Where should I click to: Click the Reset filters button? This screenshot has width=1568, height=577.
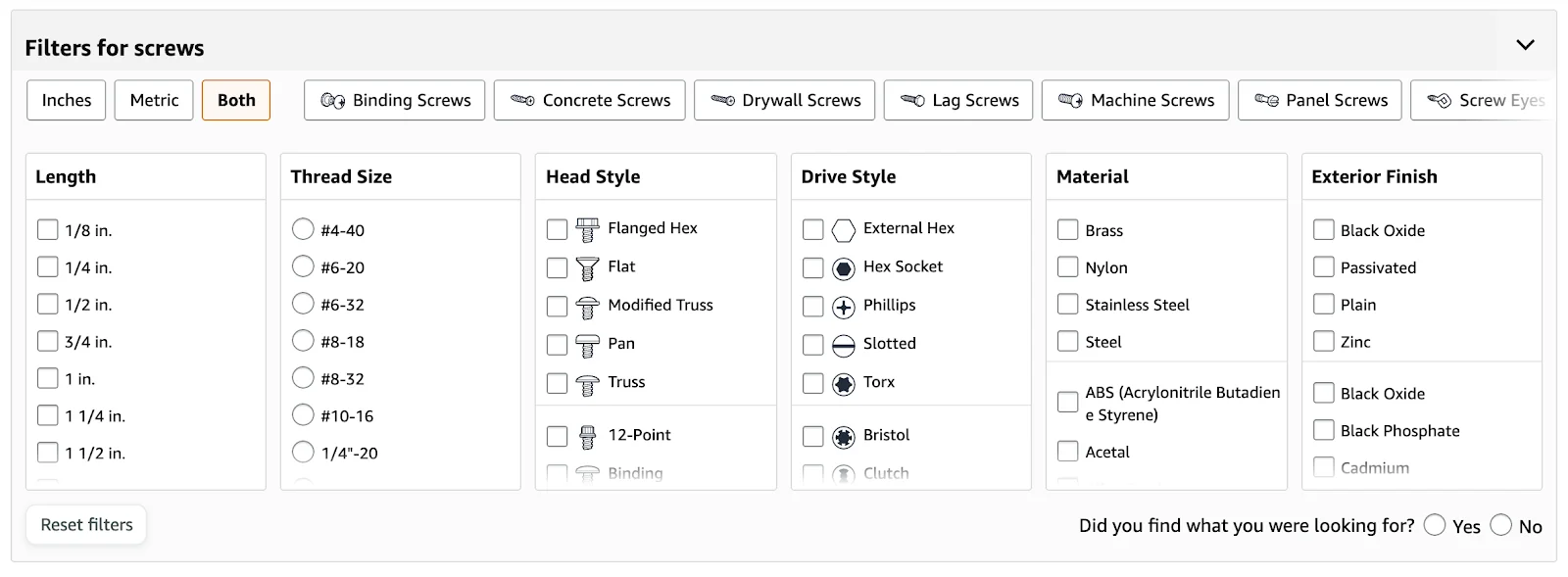pos(86,524)
